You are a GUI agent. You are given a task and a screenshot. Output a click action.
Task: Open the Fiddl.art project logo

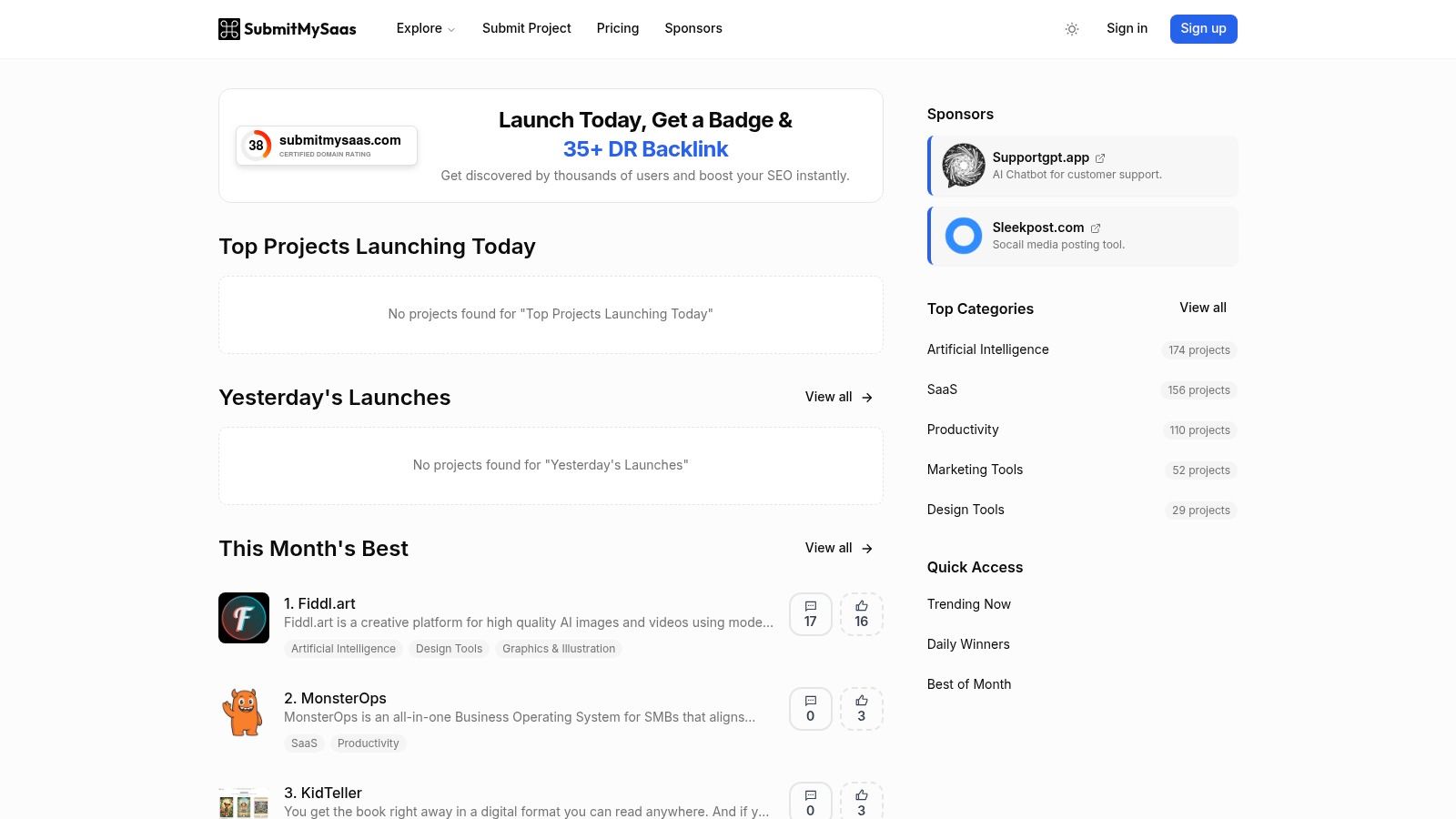point(244,618)
